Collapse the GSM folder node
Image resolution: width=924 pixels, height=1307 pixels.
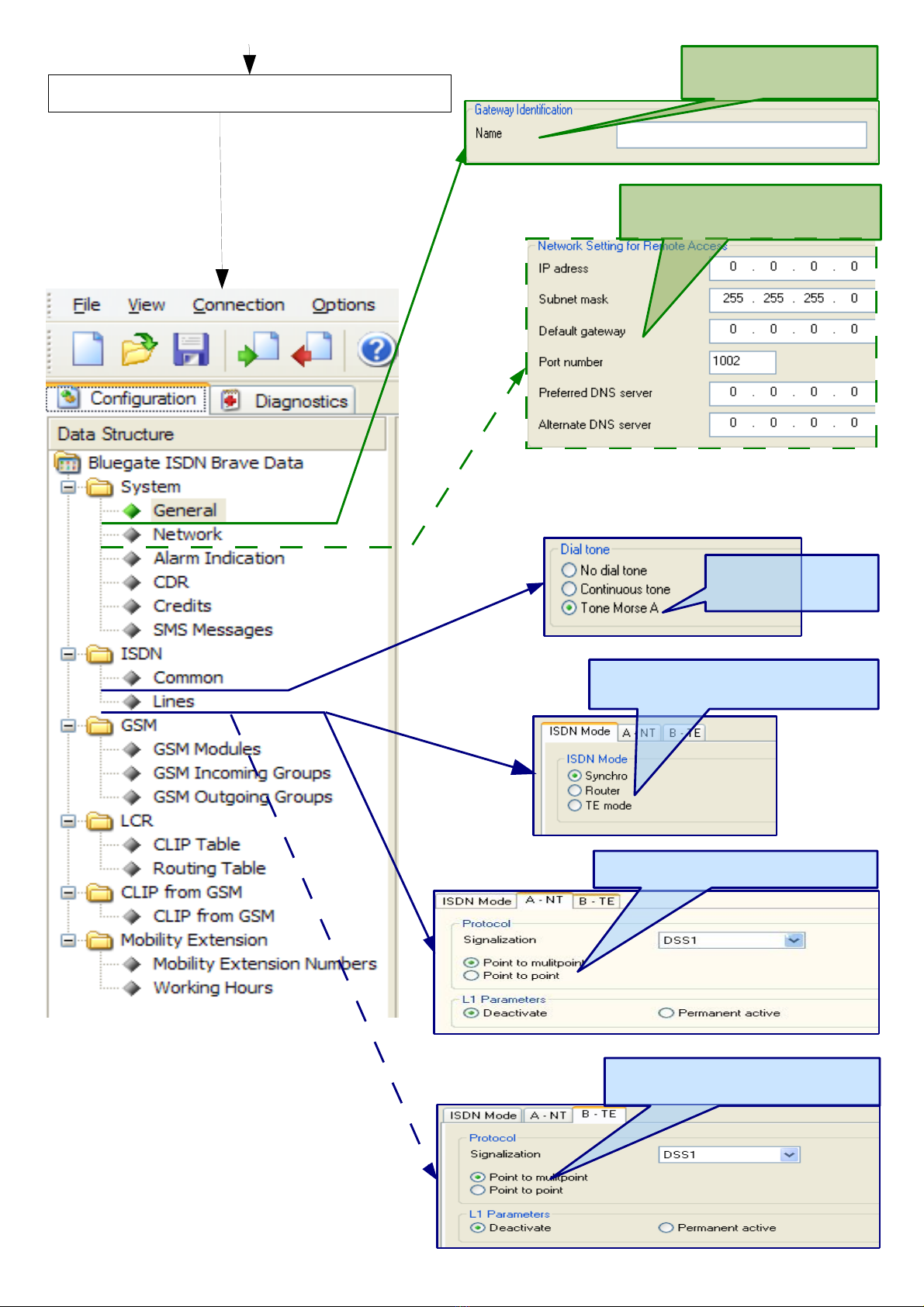point(69,726)
